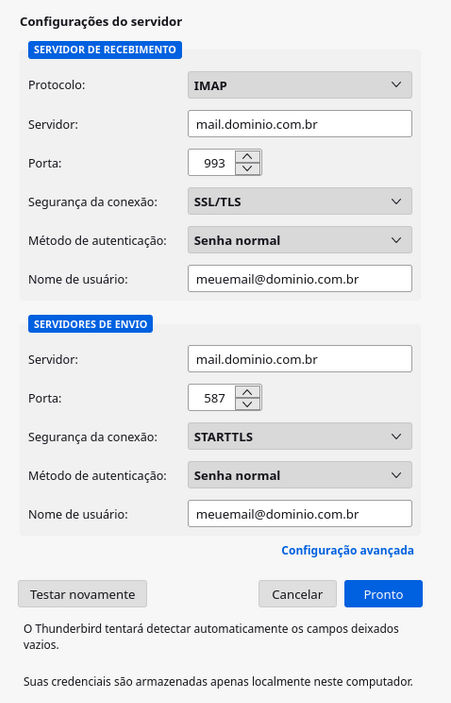Click the outgoing Servidor input field

299,359
